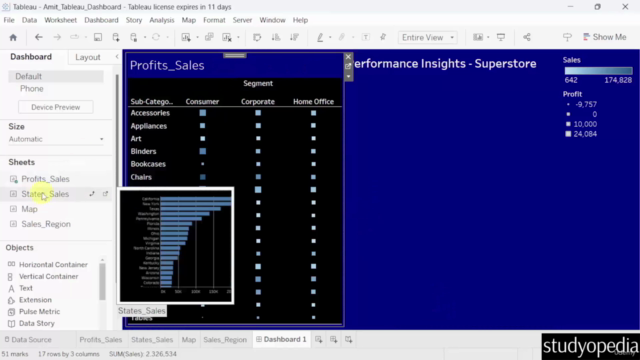Click the data guide icon
Viewport: 640px width, 360px height.
pyautogui.click(x=567, y=38)
